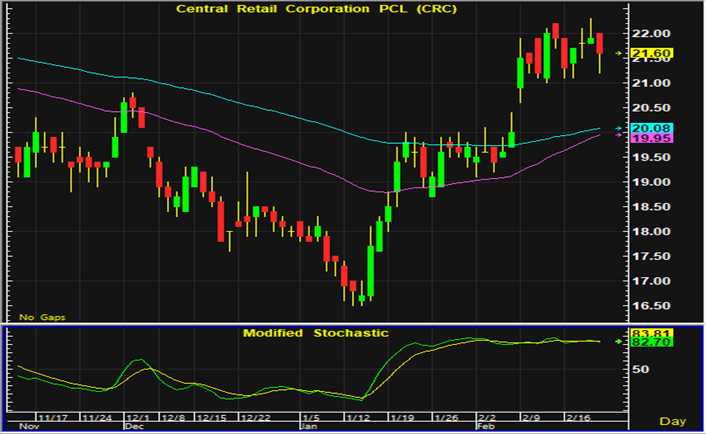Select the Modified Stochastic indicator title
Image resolution: width=706 pixels, height=434 pixels.
click(x=315, y=332)
